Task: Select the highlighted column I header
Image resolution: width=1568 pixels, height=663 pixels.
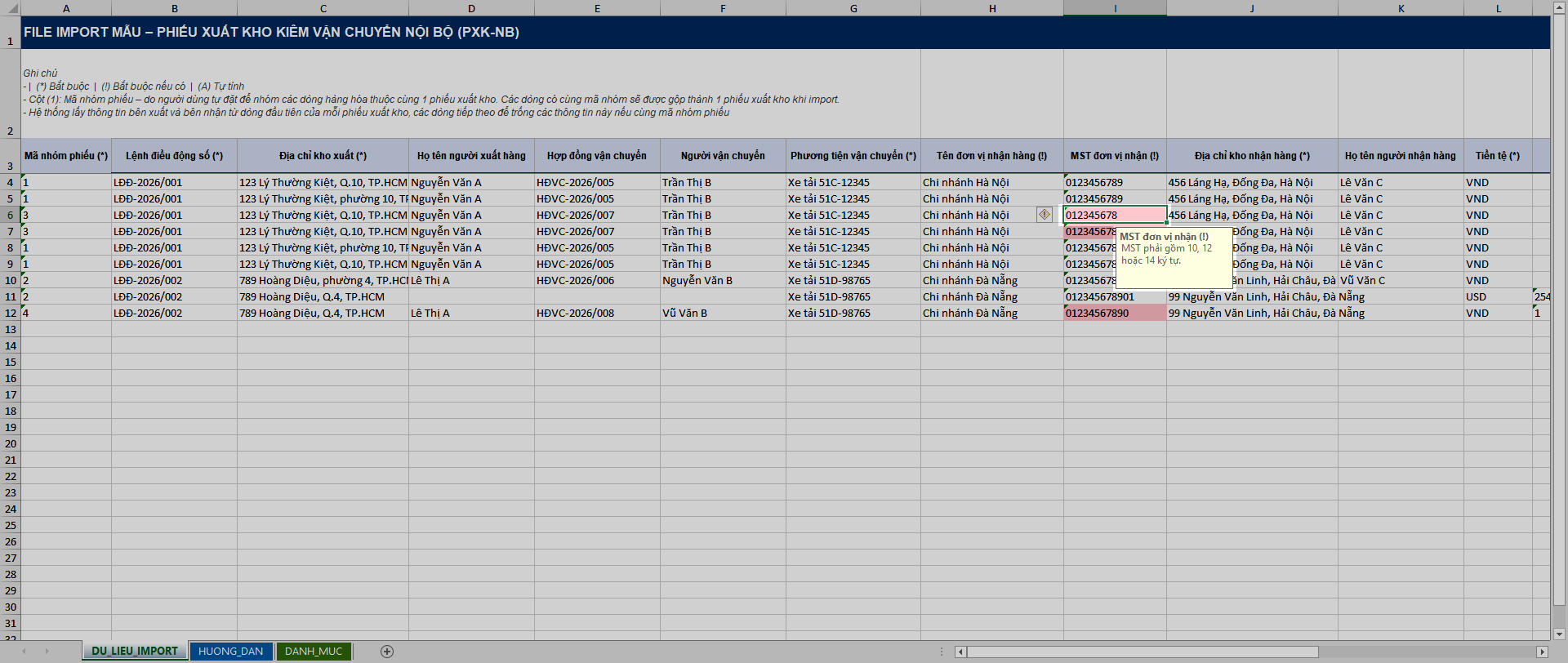Action: click(1115, 8)
